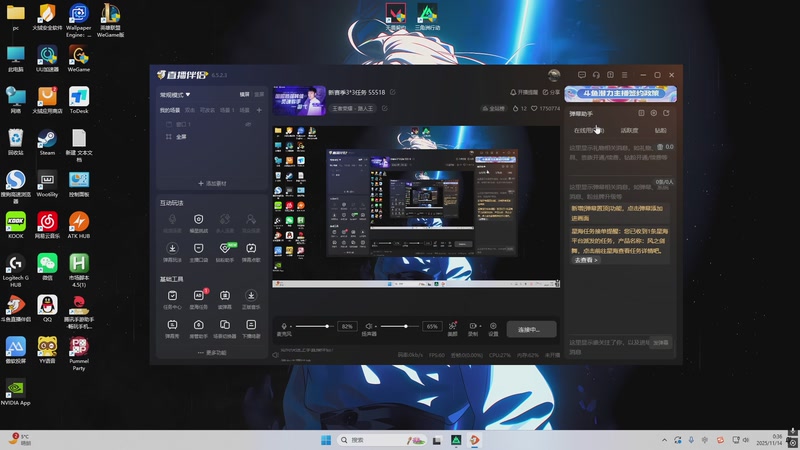Open the messages icon in title bar
This screenshot has width=800, height=450.
click(582, 75)
